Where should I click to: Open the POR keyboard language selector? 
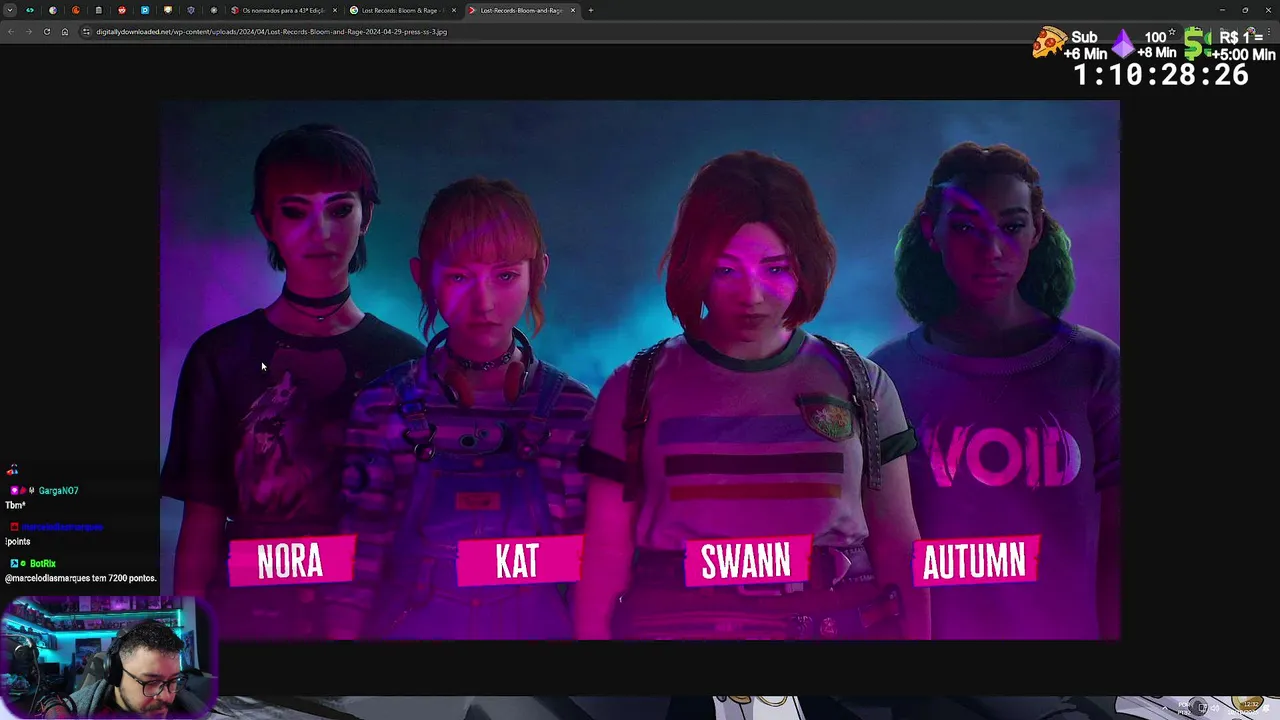click(x=1184, y=708)
